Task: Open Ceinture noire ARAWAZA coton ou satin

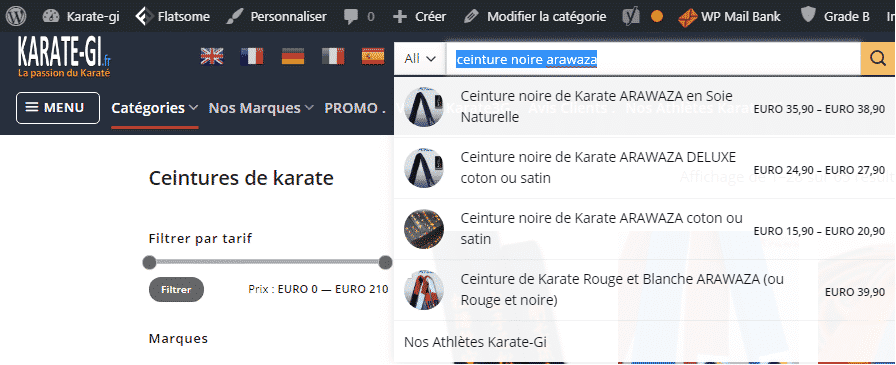Action: click(645, 228)
